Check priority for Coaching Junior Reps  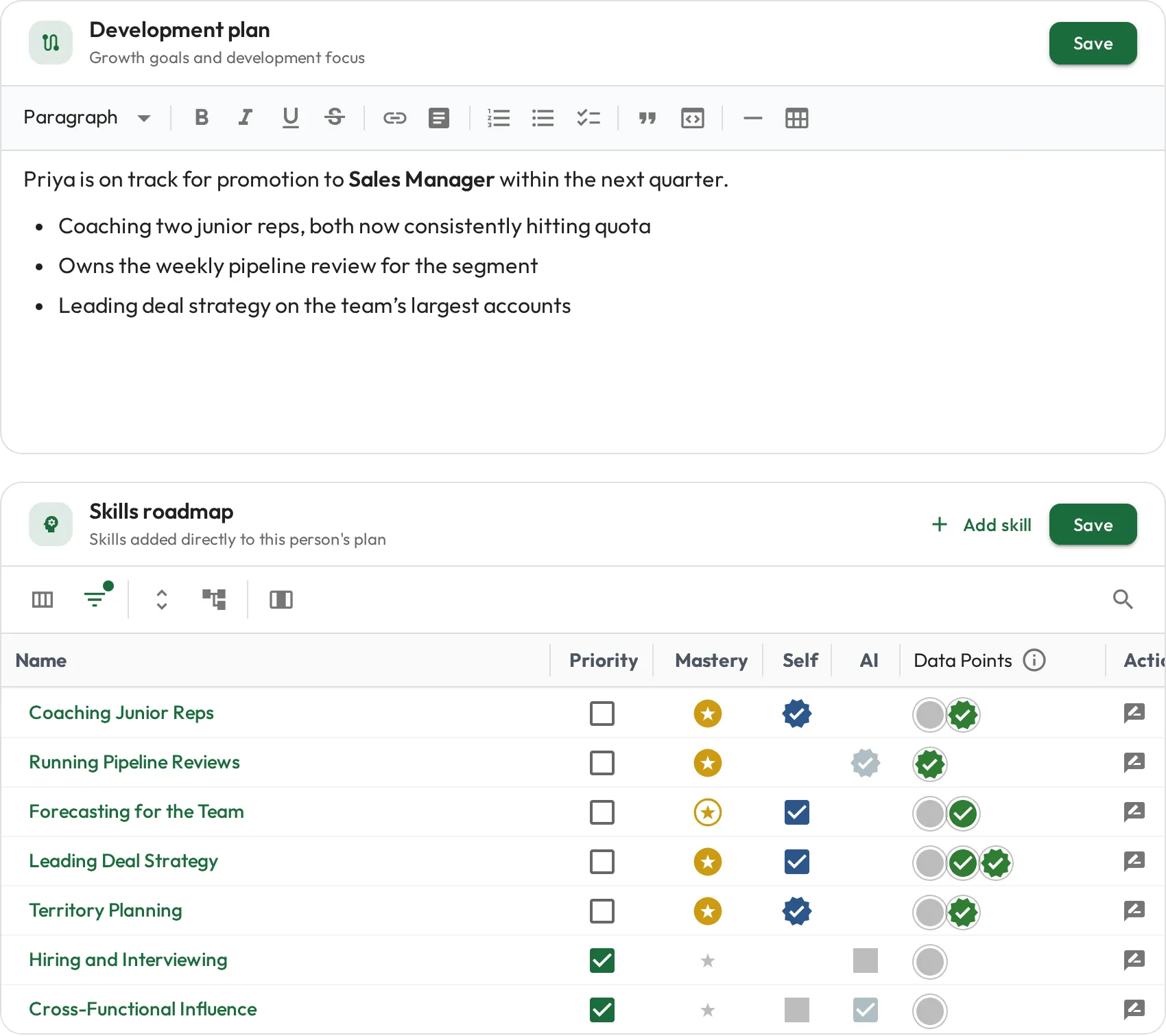pos(602,714)
